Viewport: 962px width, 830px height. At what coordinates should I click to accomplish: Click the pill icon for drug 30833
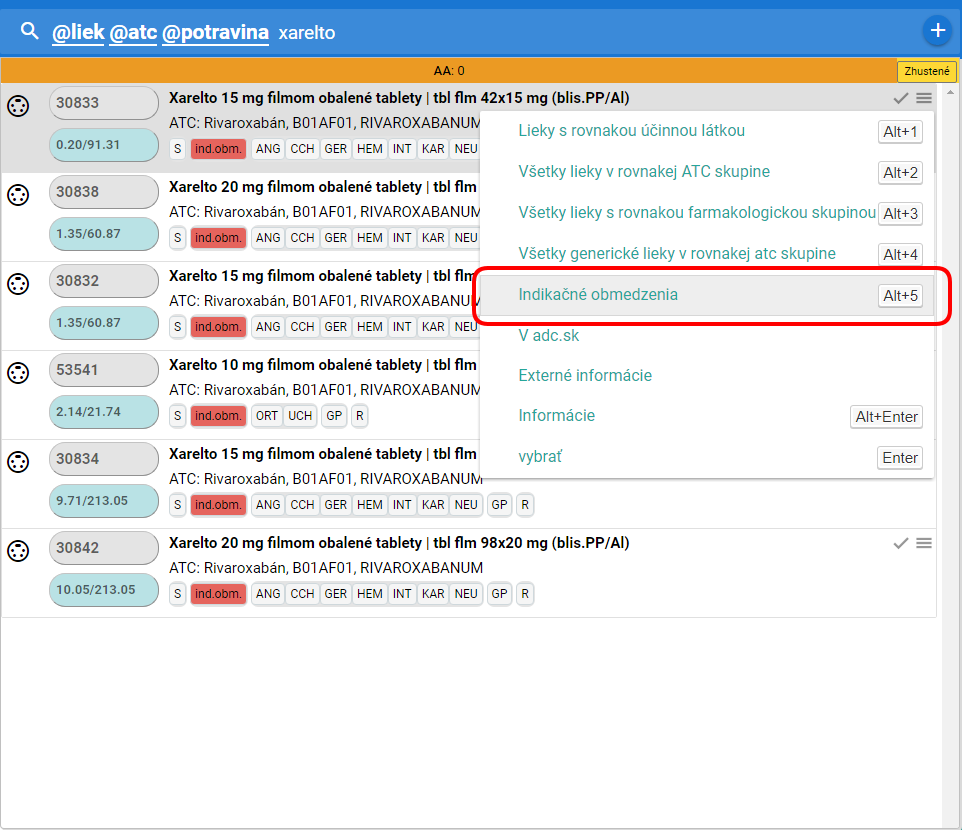(x=18, y=106)
